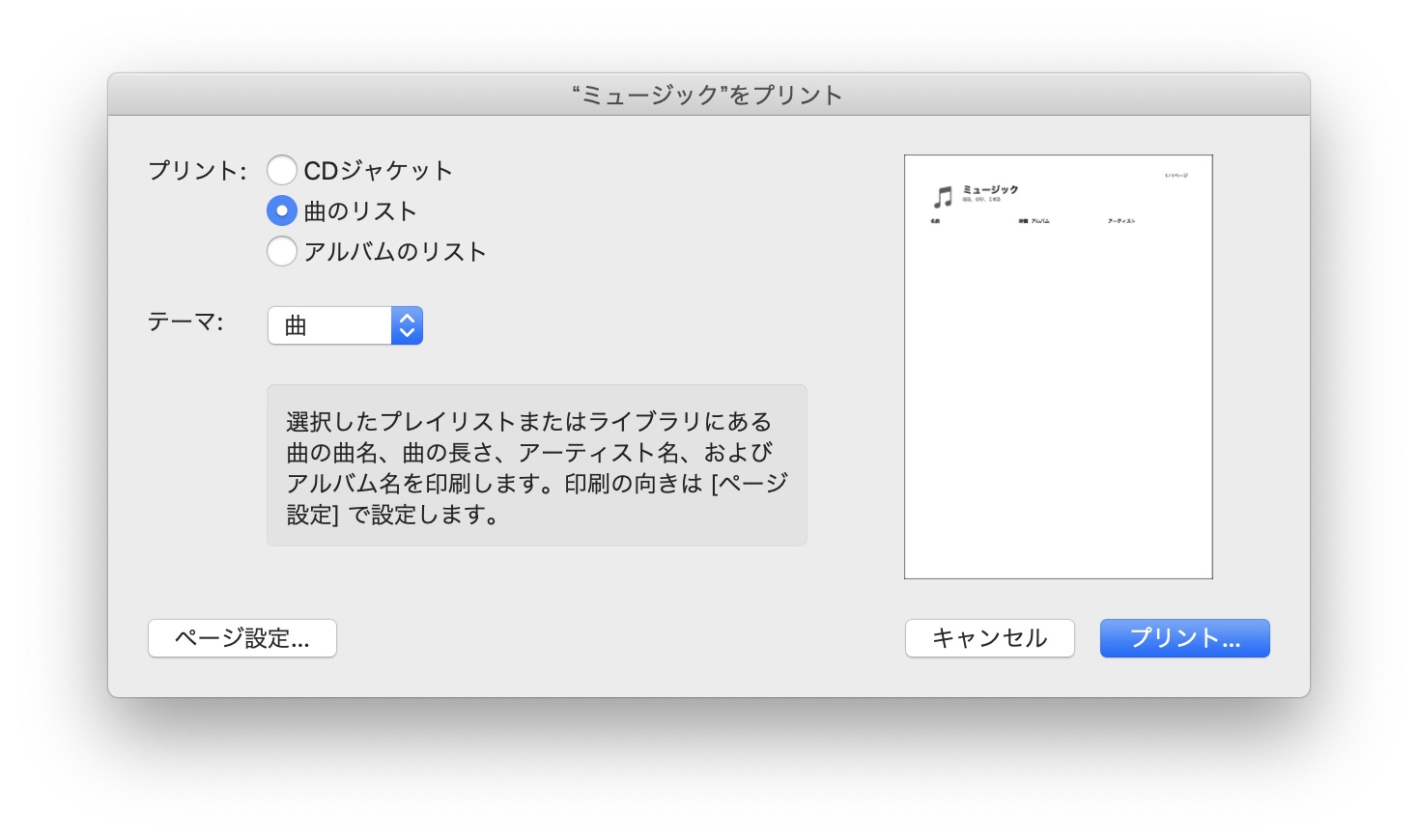The width and height of the screenshot is (1418, 840).
Task: Click the print preview page thumbnail
Action: tap(1059, 367)
